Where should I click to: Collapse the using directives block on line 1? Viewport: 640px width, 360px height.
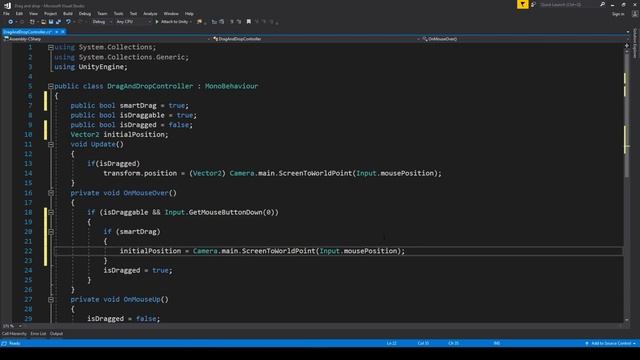[x=51, y=48]
